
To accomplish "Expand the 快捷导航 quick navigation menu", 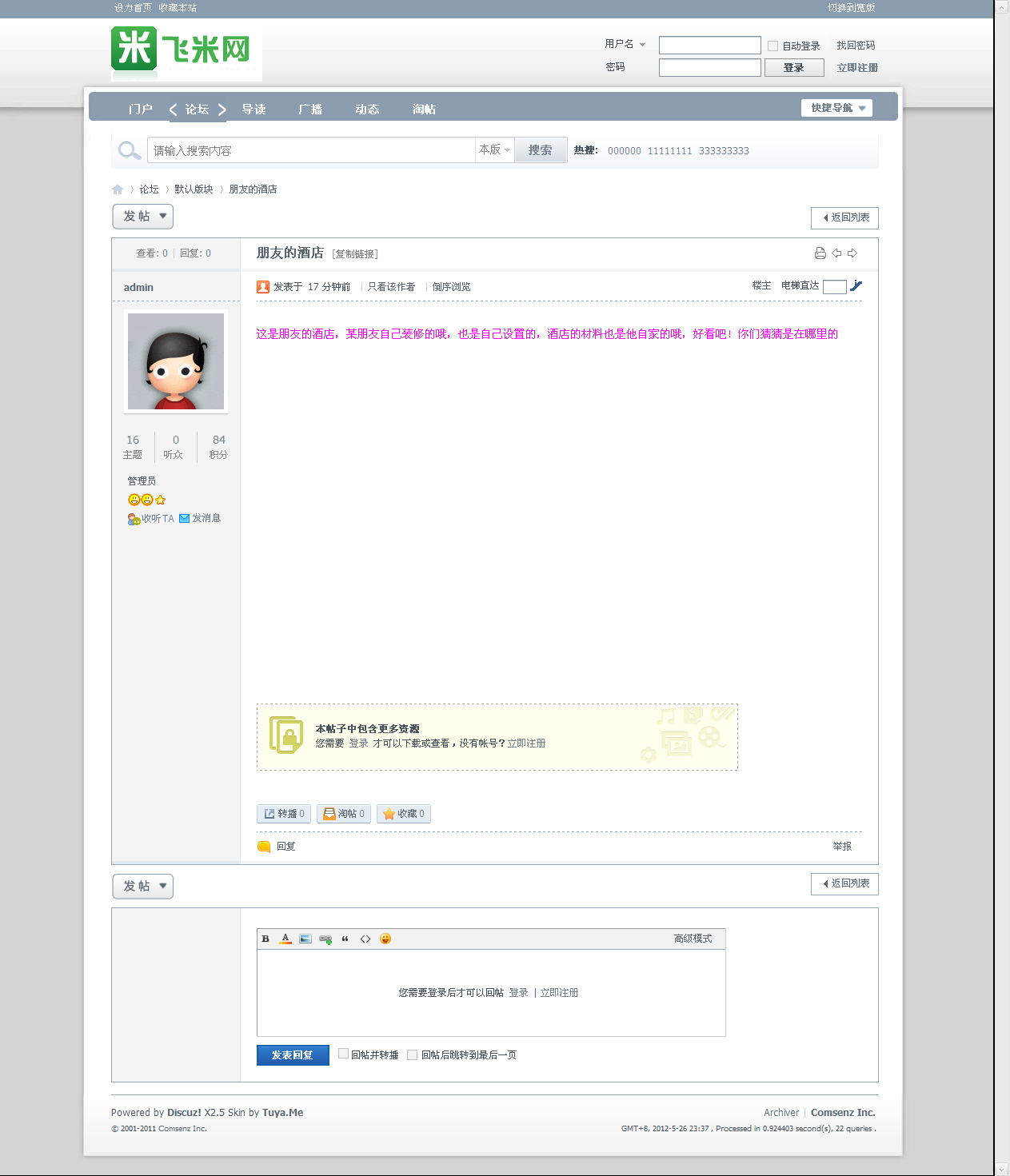I will coord(836,107).
